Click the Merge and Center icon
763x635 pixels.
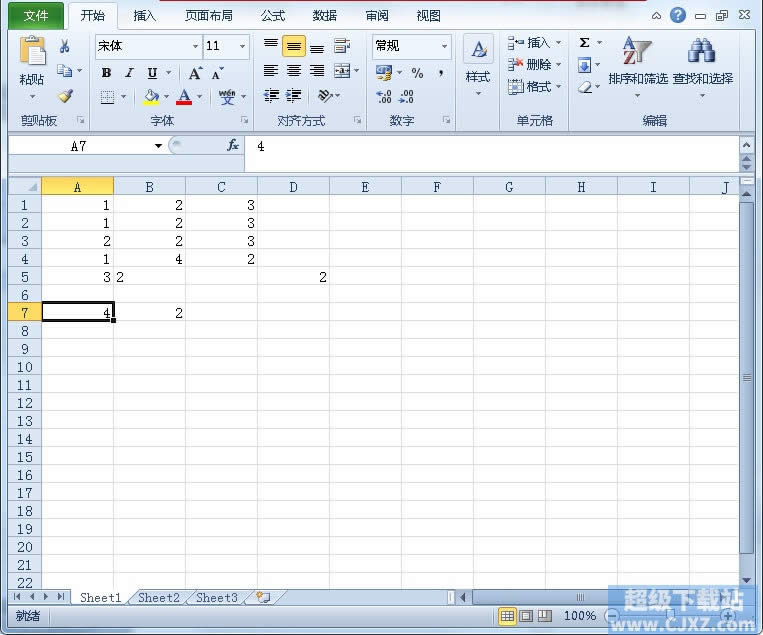pos(342,71)
